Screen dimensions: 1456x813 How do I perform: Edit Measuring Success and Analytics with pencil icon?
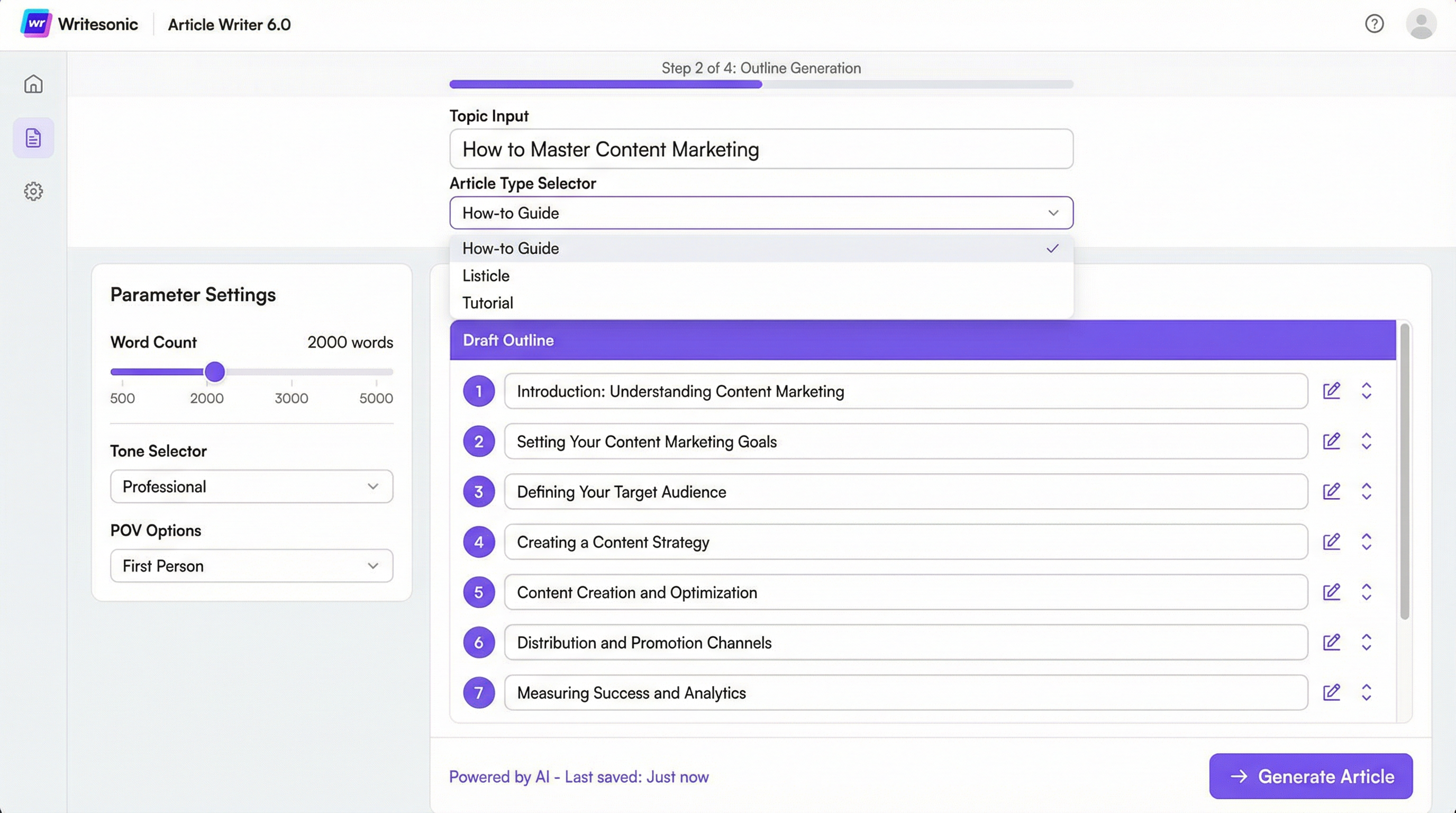[x=1332, y=692]
